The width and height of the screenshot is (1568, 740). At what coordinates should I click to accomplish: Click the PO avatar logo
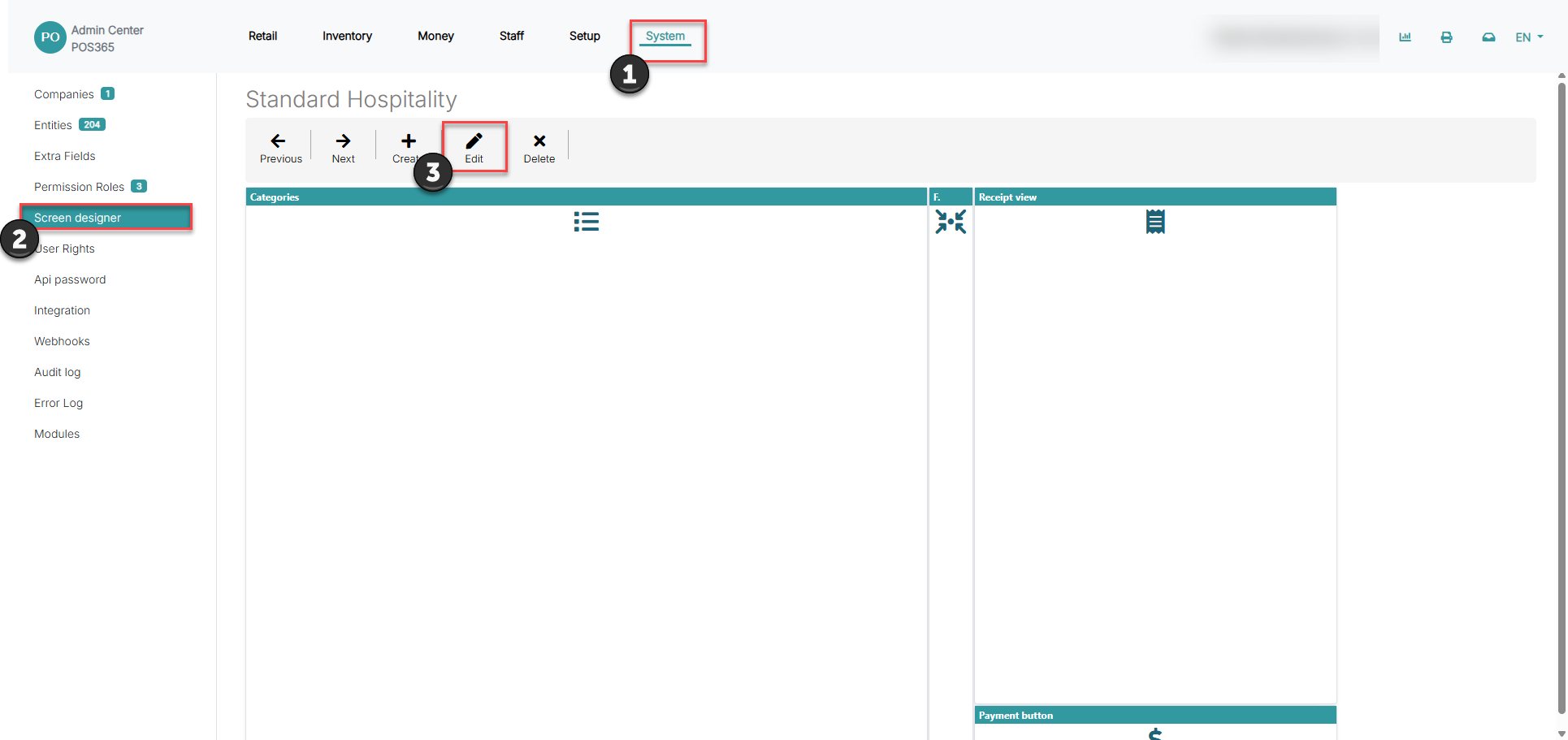50,37
